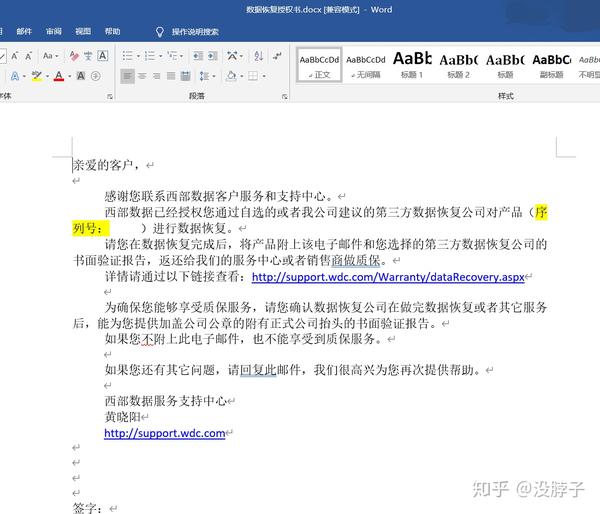Click the Borders grid icon
This screenshot has height=514, width=600.
[x=253, y=76]
